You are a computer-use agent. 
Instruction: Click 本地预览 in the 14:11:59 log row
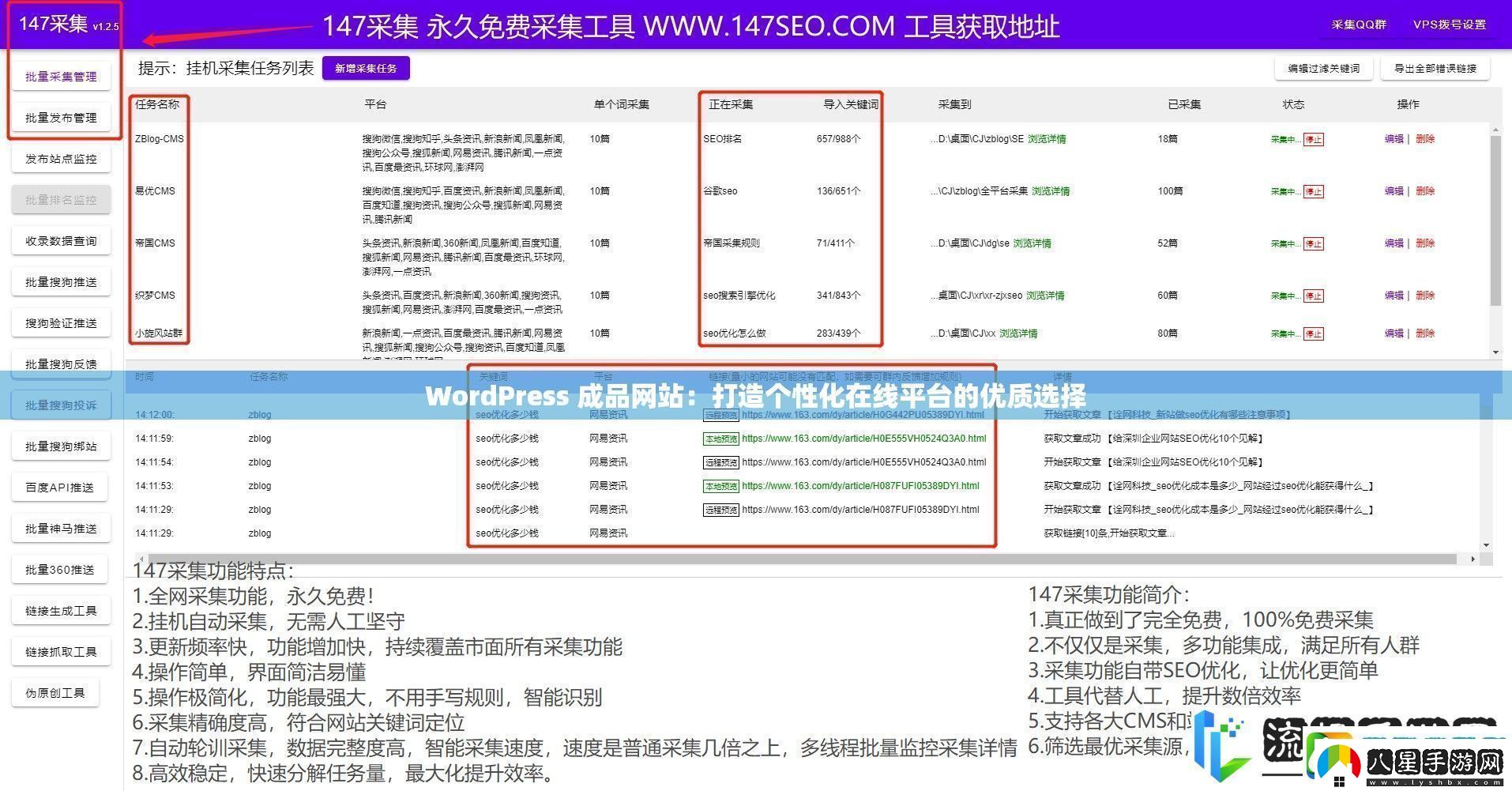click(x=720, y=439)
